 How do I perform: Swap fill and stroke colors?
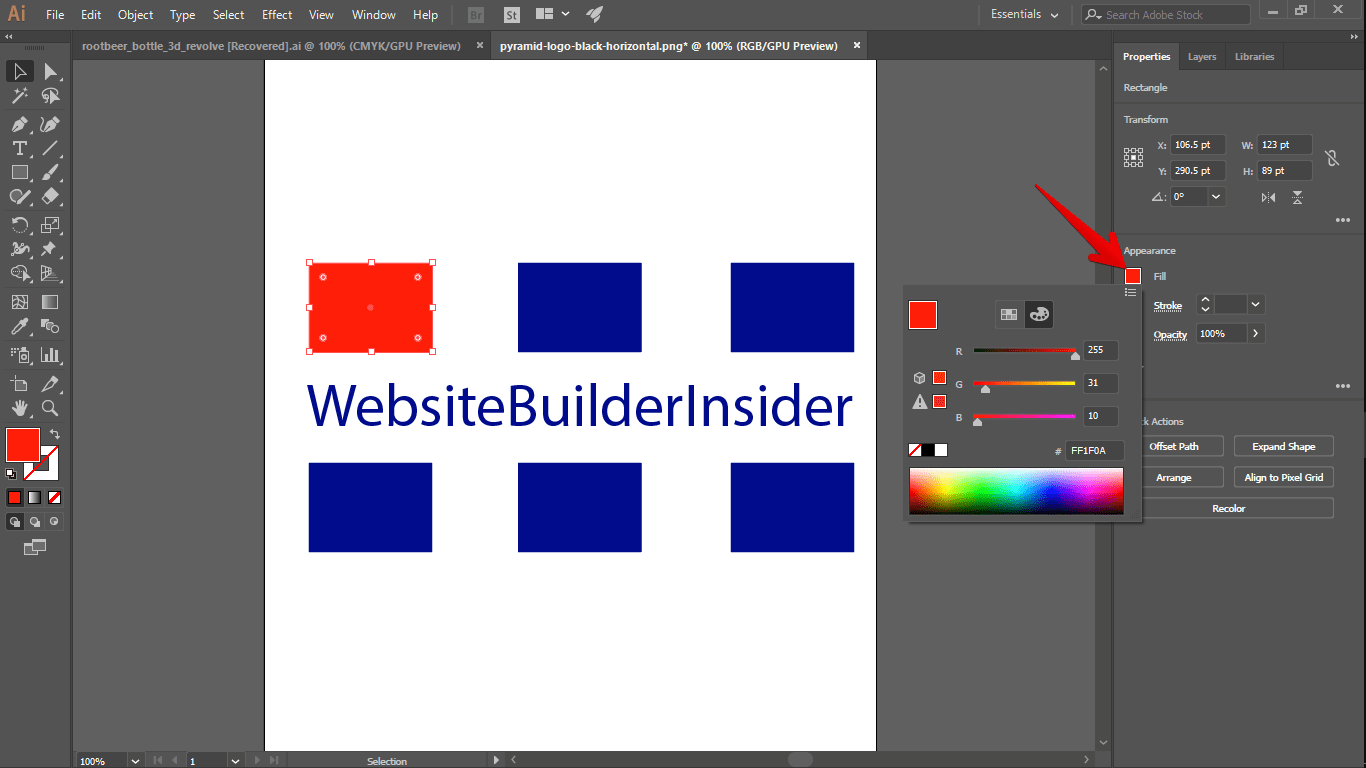click(54, 434)
